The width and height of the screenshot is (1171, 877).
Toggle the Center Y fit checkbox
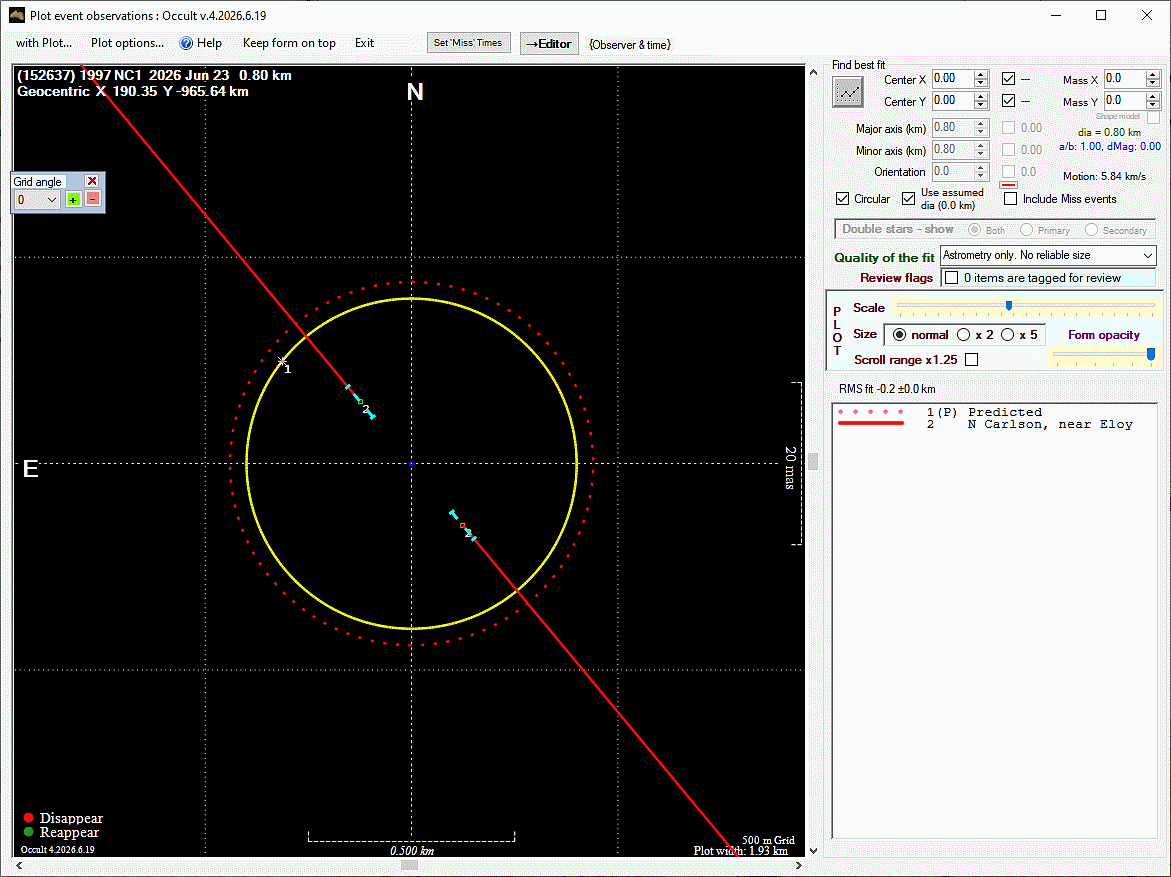pos(1008,100)
